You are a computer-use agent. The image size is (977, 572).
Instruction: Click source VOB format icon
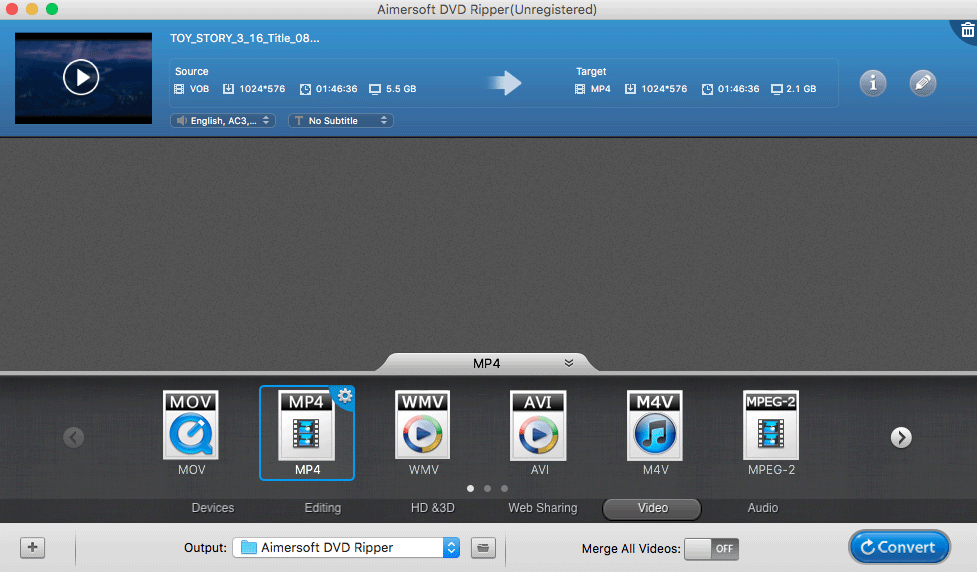click(x=179, y=89)
